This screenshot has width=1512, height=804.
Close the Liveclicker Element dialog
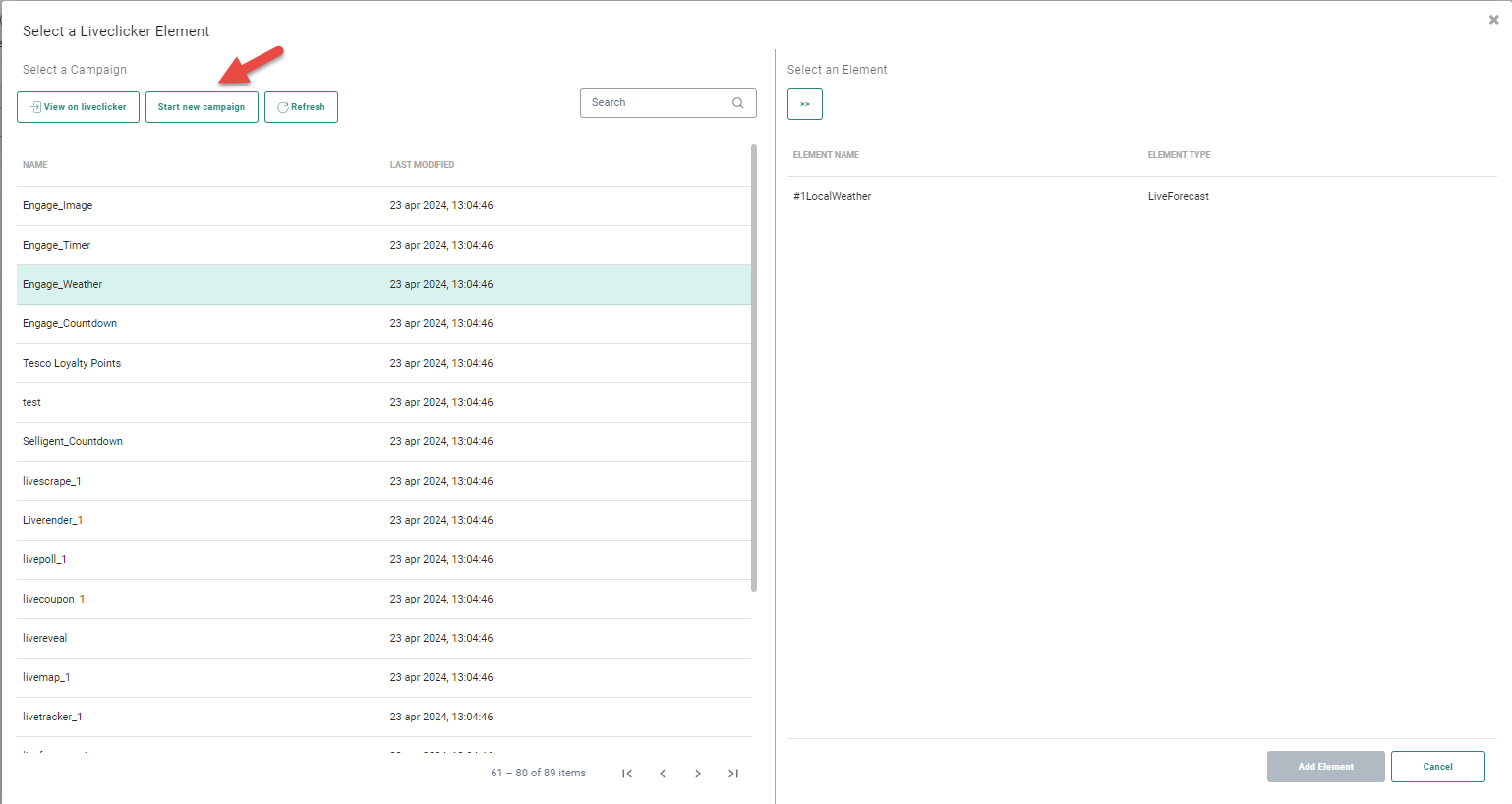coord(1493,20)
